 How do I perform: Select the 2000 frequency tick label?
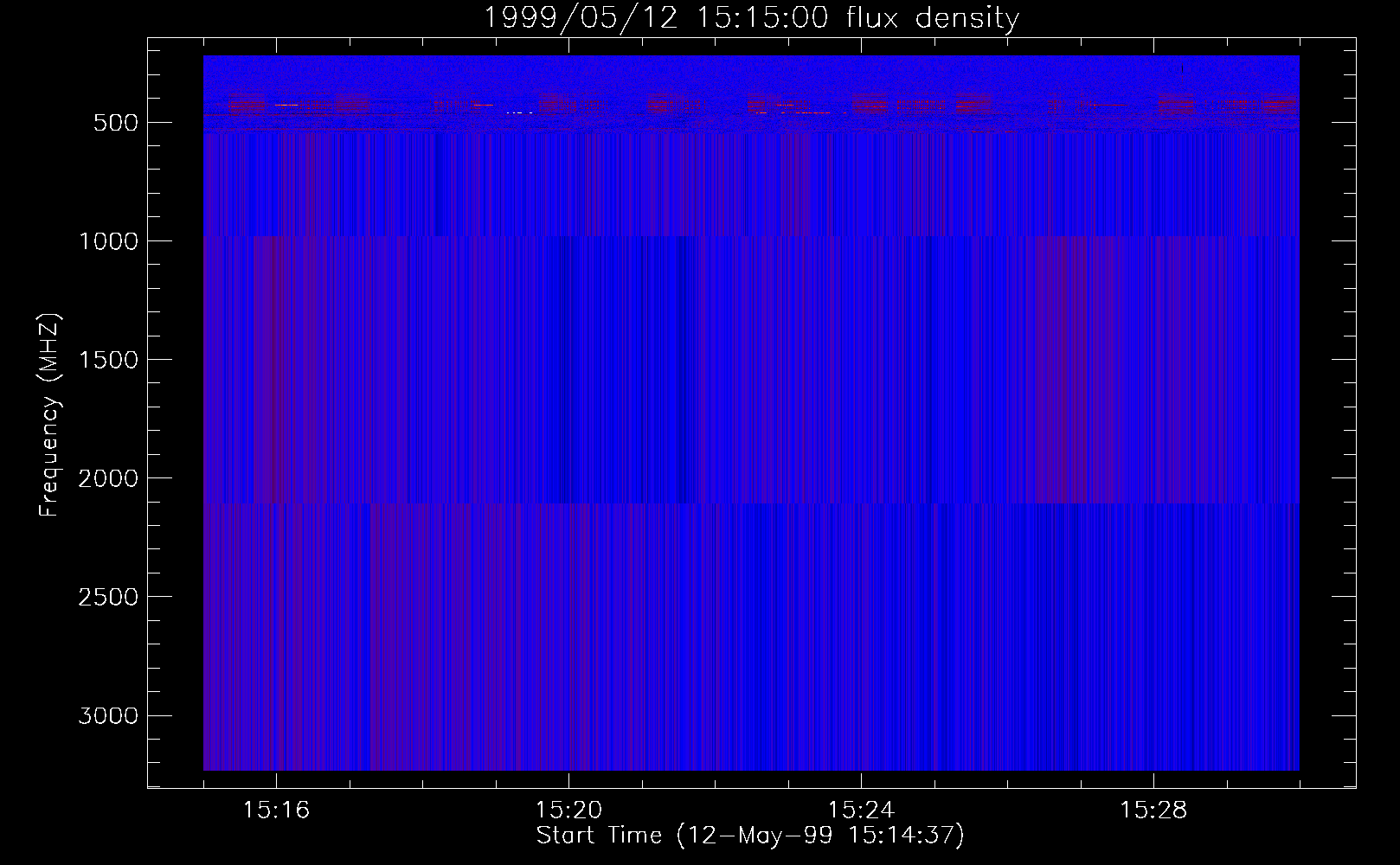point(108,478)
